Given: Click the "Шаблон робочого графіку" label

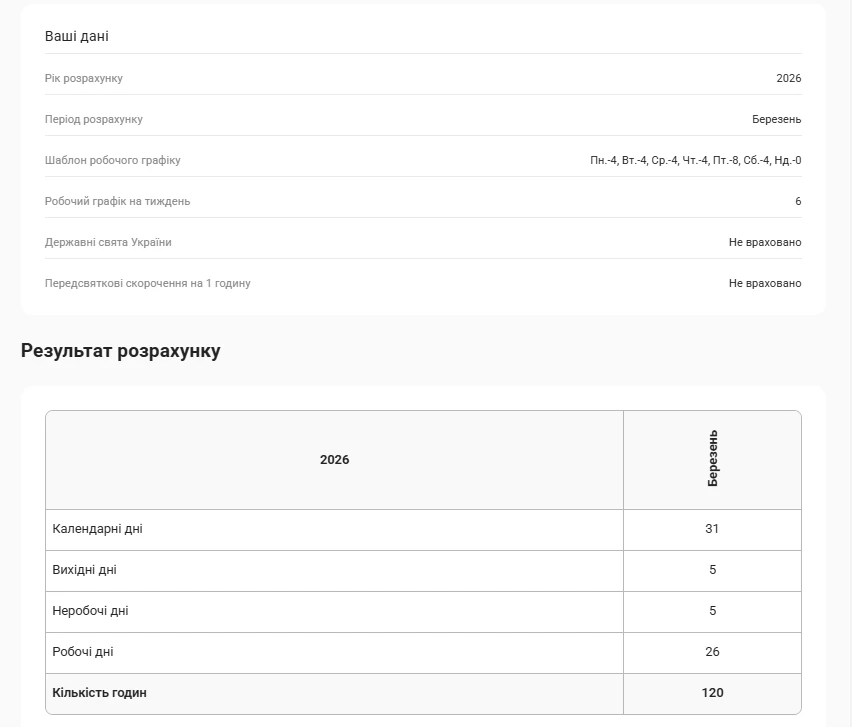Looking at the screenshot, I should click(113, 160).
